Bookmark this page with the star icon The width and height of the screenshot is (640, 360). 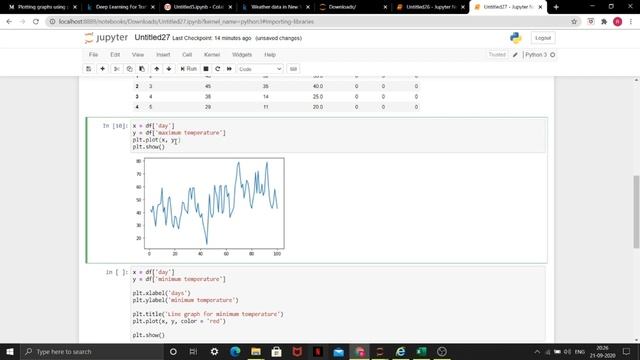574,22
